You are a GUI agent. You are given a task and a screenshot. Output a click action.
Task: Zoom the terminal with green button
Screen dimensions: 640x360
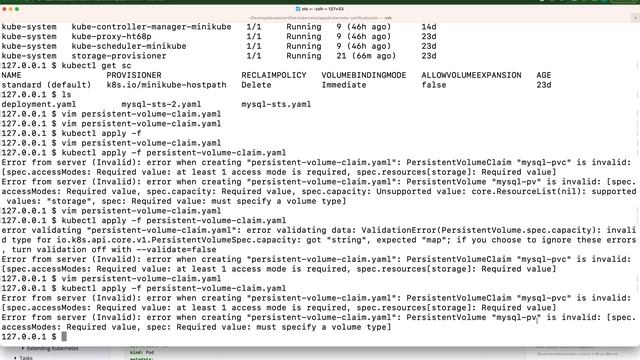click(x=17, y=9)
